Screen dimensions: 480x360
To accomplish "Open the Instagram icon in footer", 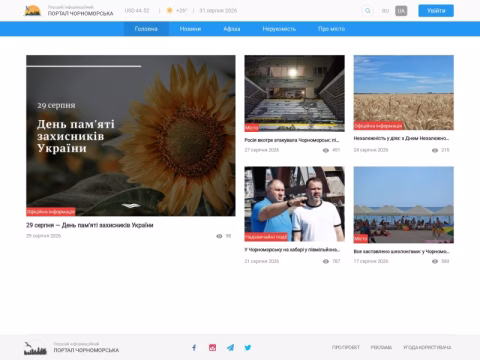I will point(212,348).
